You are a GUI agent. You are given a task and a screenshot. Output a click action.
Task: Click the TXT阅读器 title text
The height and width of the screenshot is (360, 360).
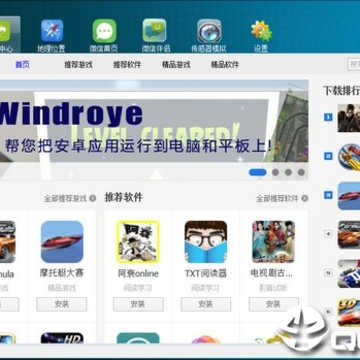coord(206,274)
